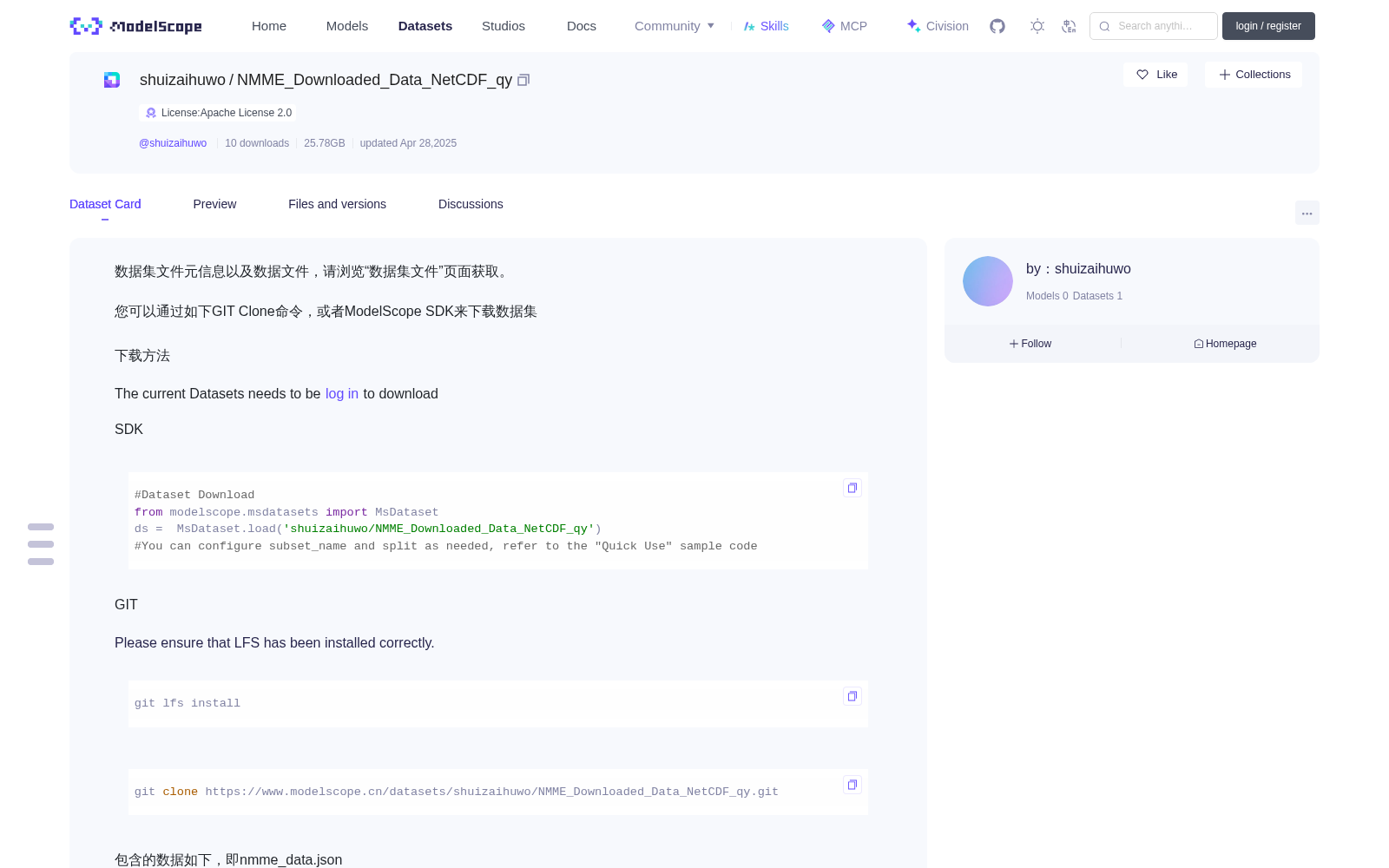This screenshot has width=1389, height=868.
Task: Focus the Search anything input
Action: point(1154,26)
